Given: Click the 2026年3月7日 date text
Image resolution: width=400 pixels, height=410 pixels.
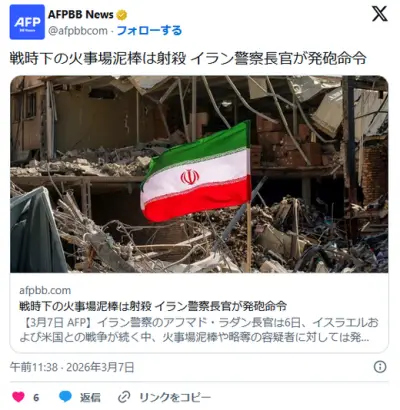Looking at the screenshot, I should 100,367.
